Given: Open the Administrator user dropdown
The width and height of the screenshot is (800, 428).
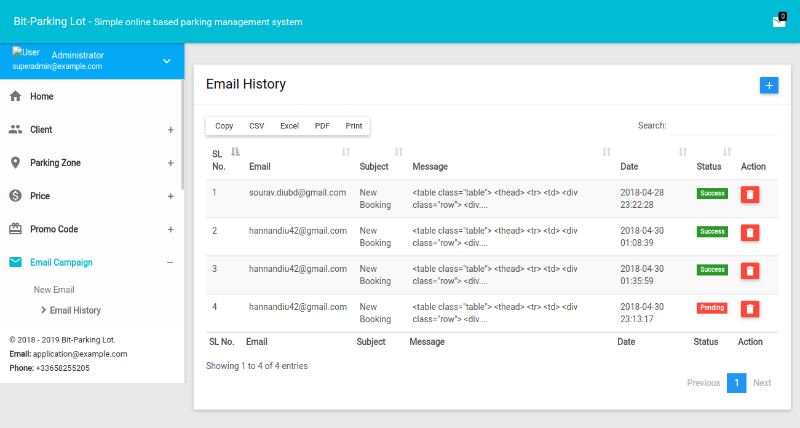Looking at the screenshot, I should [x=167, y=61].
